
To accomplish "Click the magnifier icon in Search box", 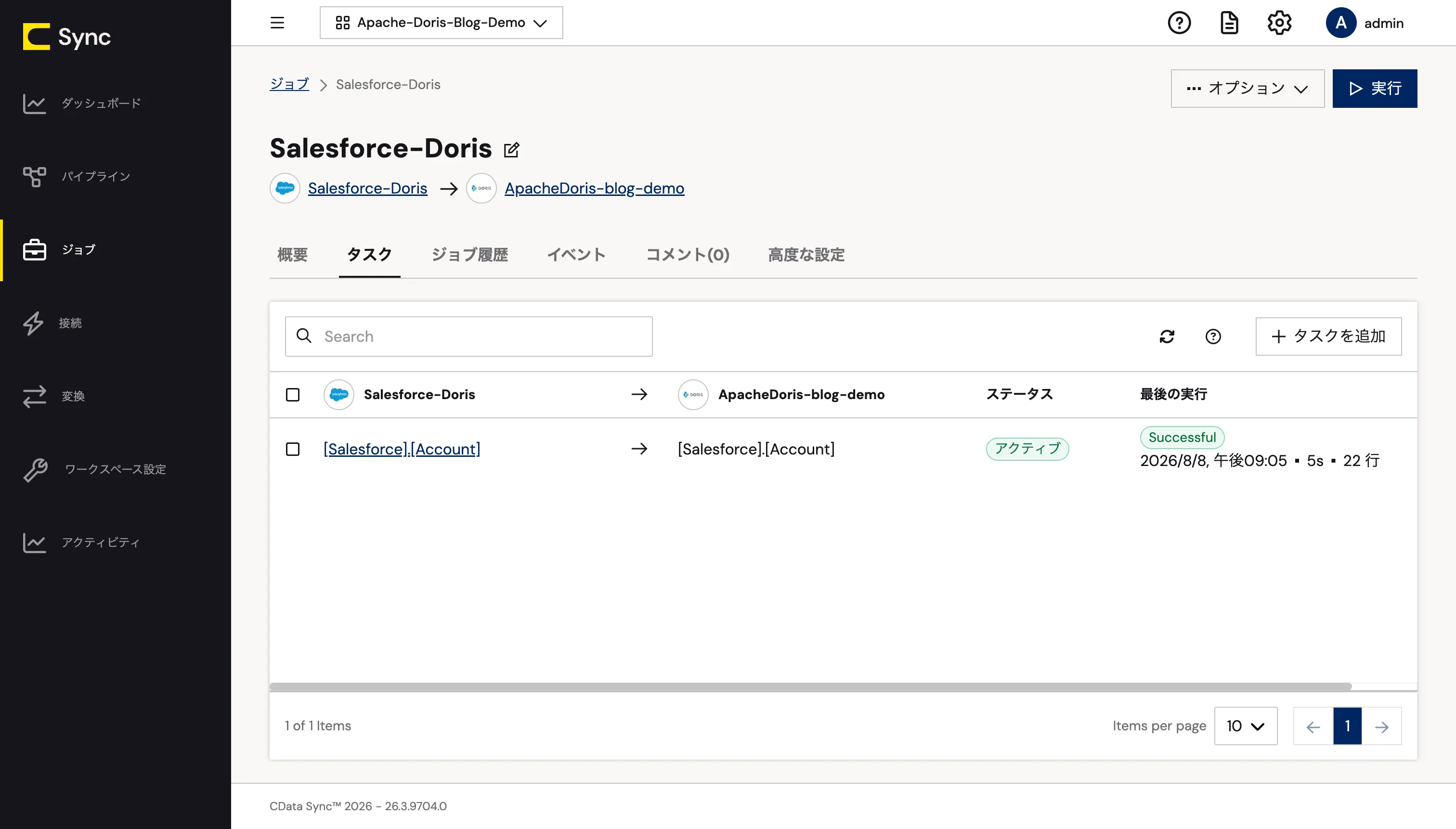I will [304, 336].
